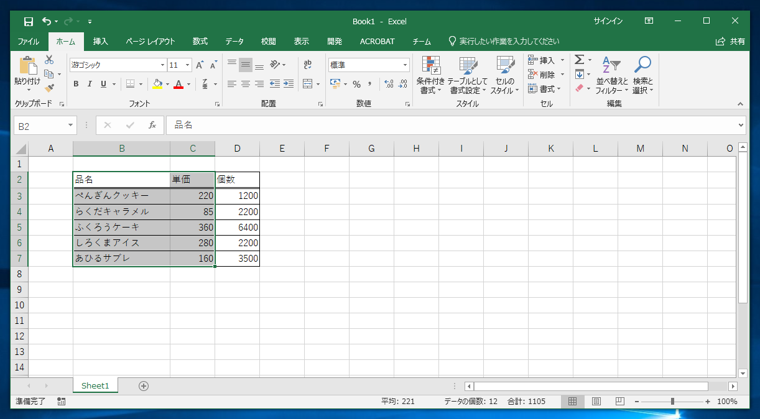Click the Clear eraser icon
Viewport: 760px width, 419px height.
pyautogui.click(x=580, y=88)
